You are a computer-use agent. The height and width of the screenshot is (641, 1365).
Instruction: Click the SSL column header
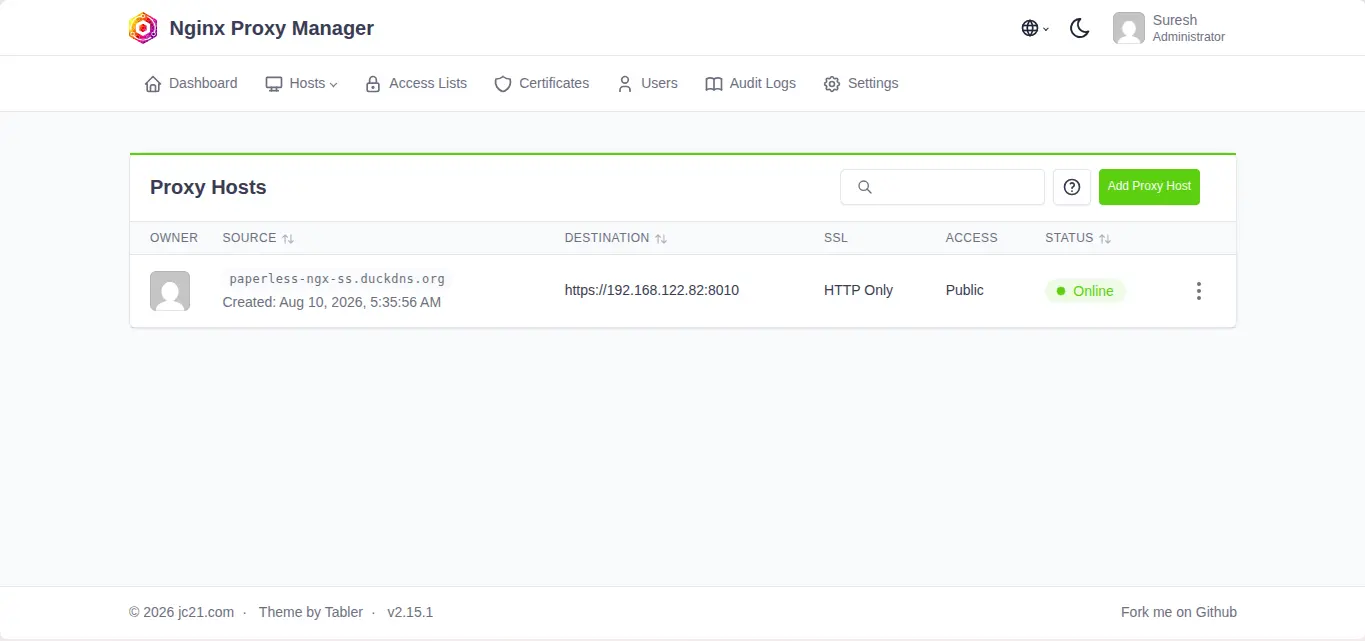click(x=836, y=238)
